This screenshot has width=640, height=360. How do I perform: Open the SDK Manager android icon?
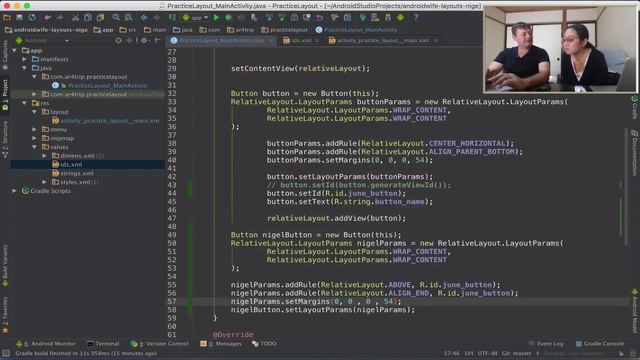(388, 18)
